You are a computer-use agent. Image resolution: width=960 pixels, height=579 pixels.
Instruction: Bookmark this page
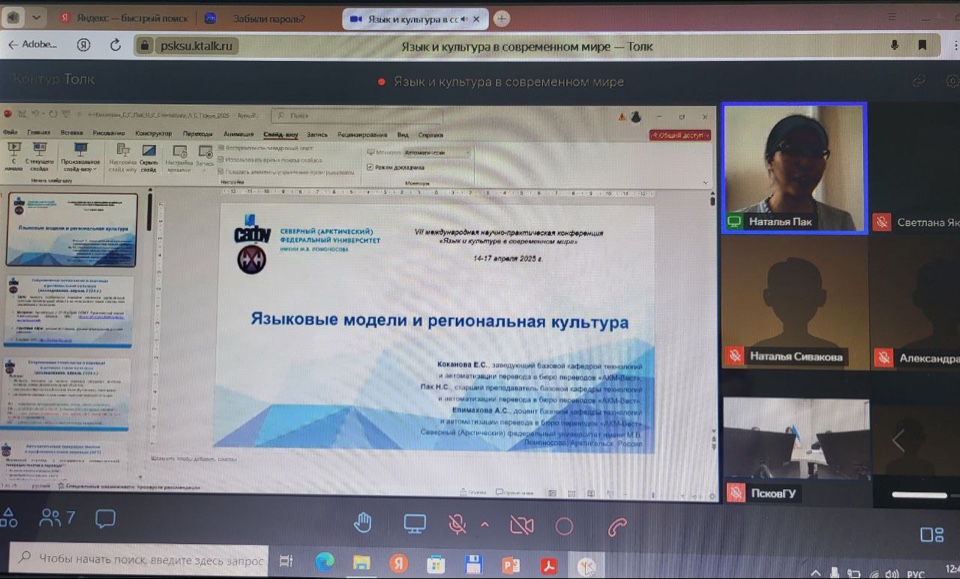point(922,45)
